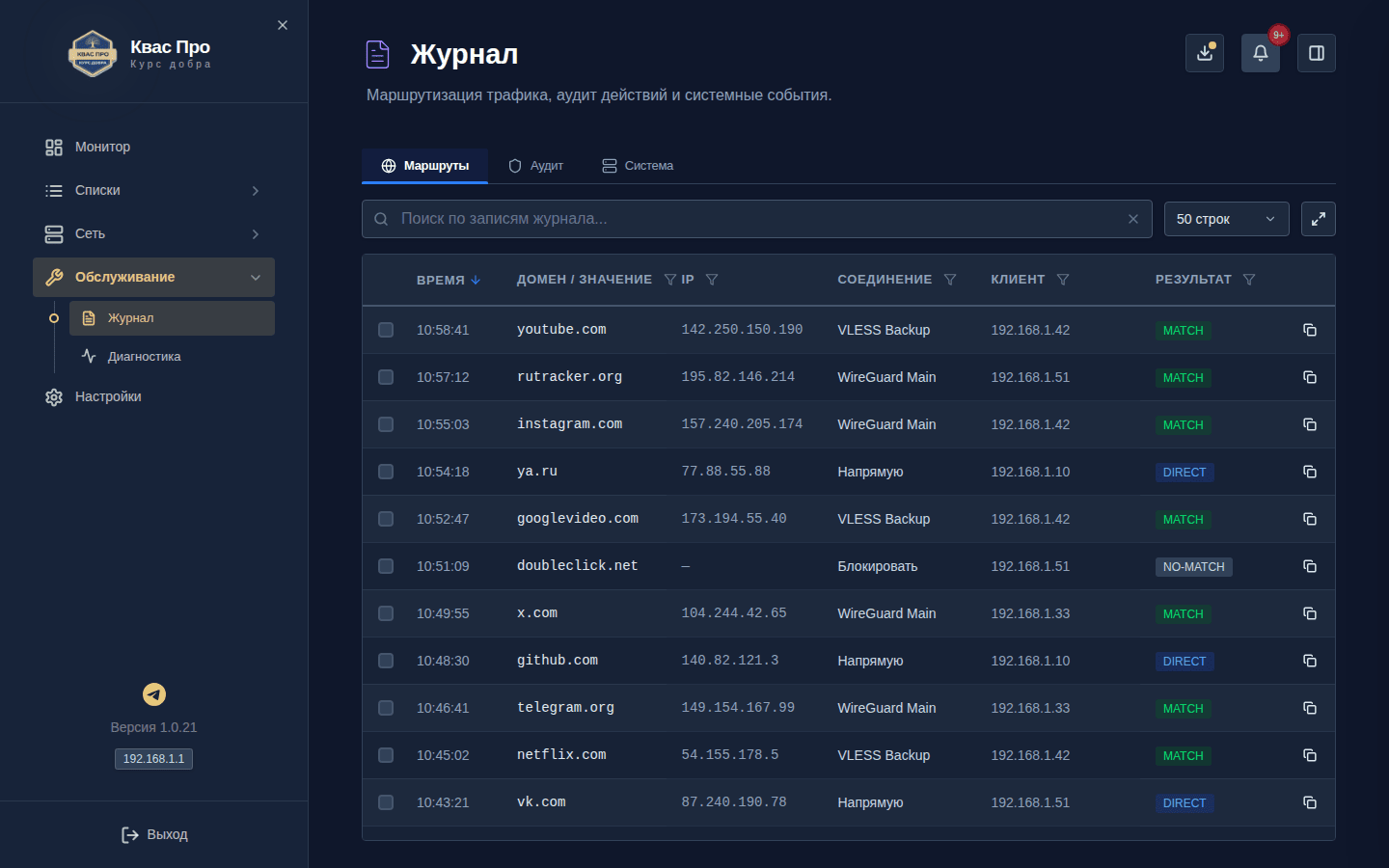
Task: Focus the journal search input field
Action: tap(757, 219)
